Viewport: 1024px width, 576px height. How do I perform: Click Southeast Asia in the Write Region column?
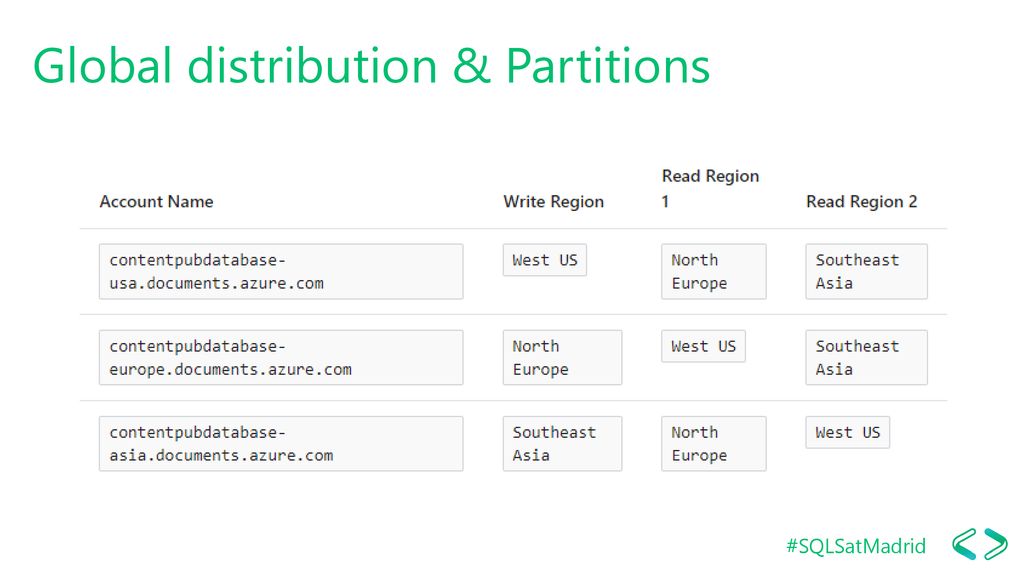(x=562, y=443)
